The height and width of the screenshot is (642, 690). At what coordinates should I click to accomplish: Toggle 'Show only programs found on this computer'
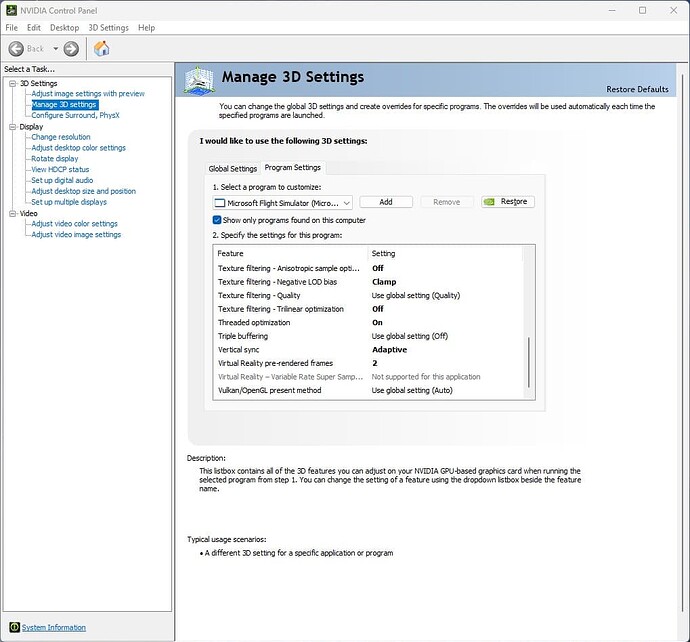pyautogui.click(x=217, y=220)
